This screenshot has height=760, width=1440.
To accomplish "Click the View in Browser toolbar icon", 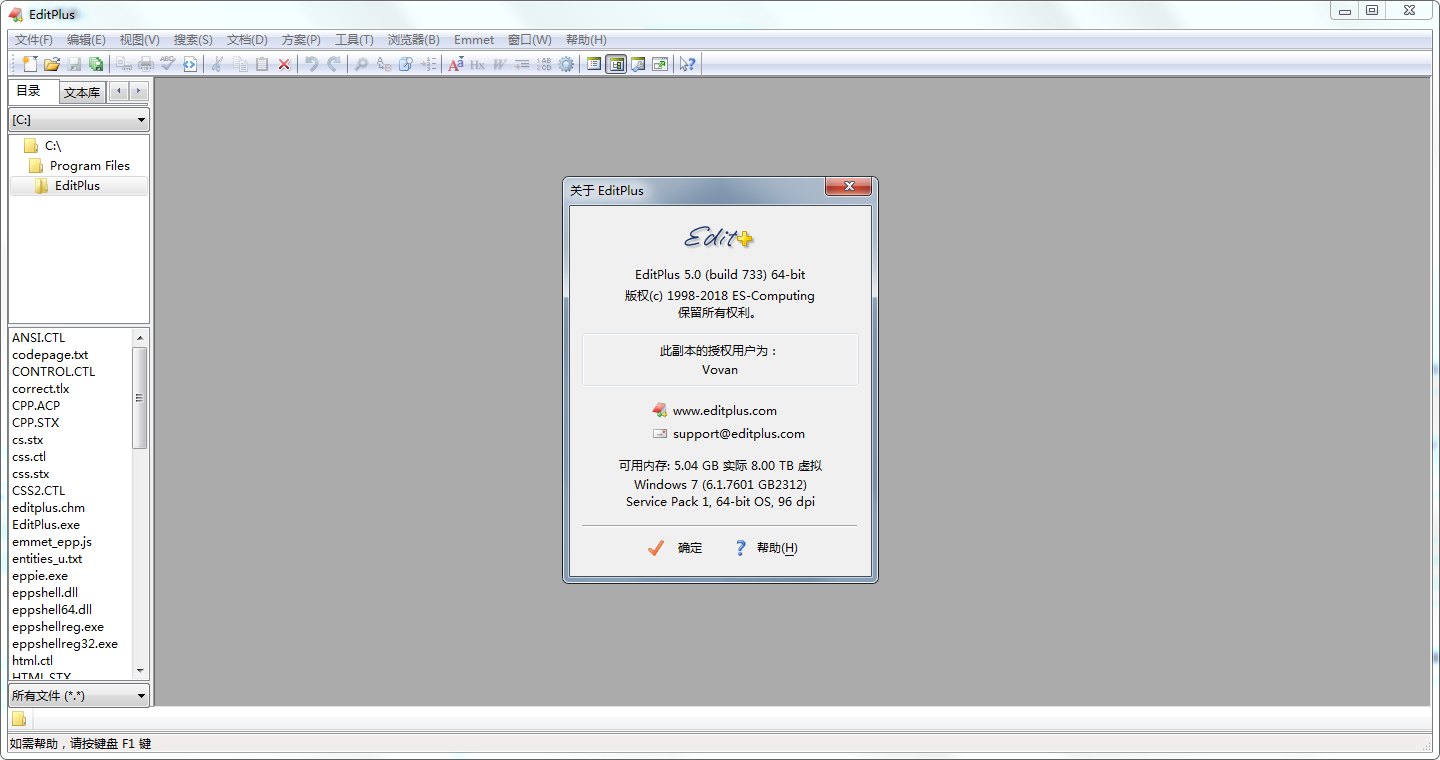I will click(x=190, y=64).
